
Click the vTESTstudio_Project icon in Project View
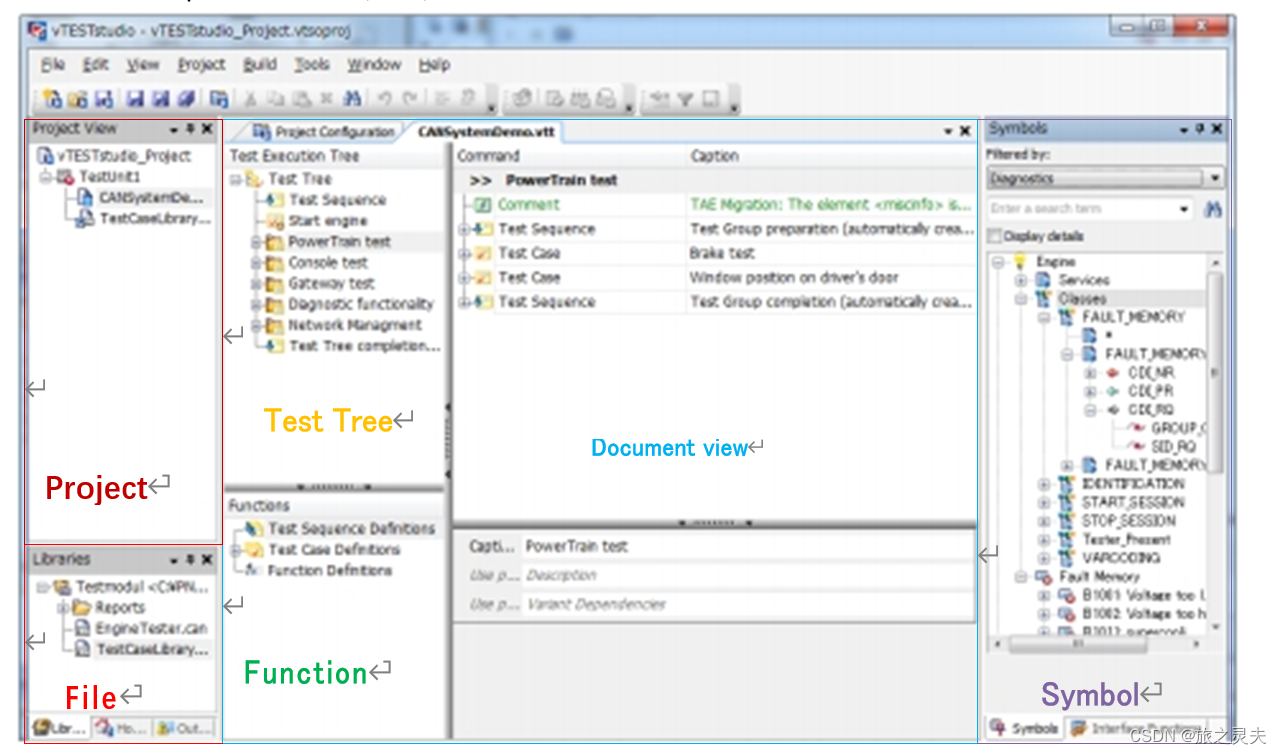click(x=46, y=156)
